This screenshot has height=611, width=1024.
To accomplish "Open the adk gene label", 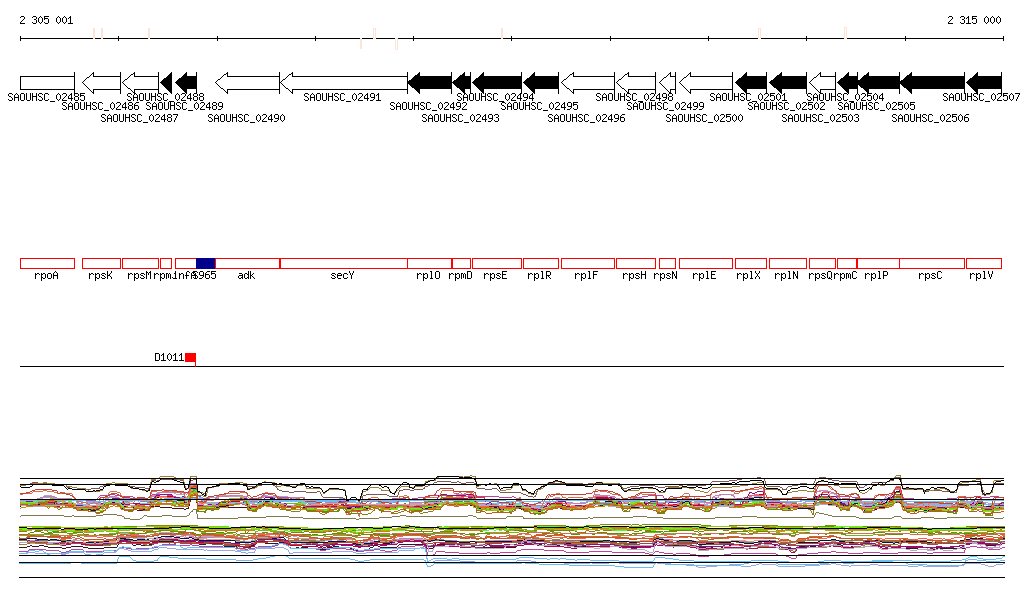I will [246, 276].
